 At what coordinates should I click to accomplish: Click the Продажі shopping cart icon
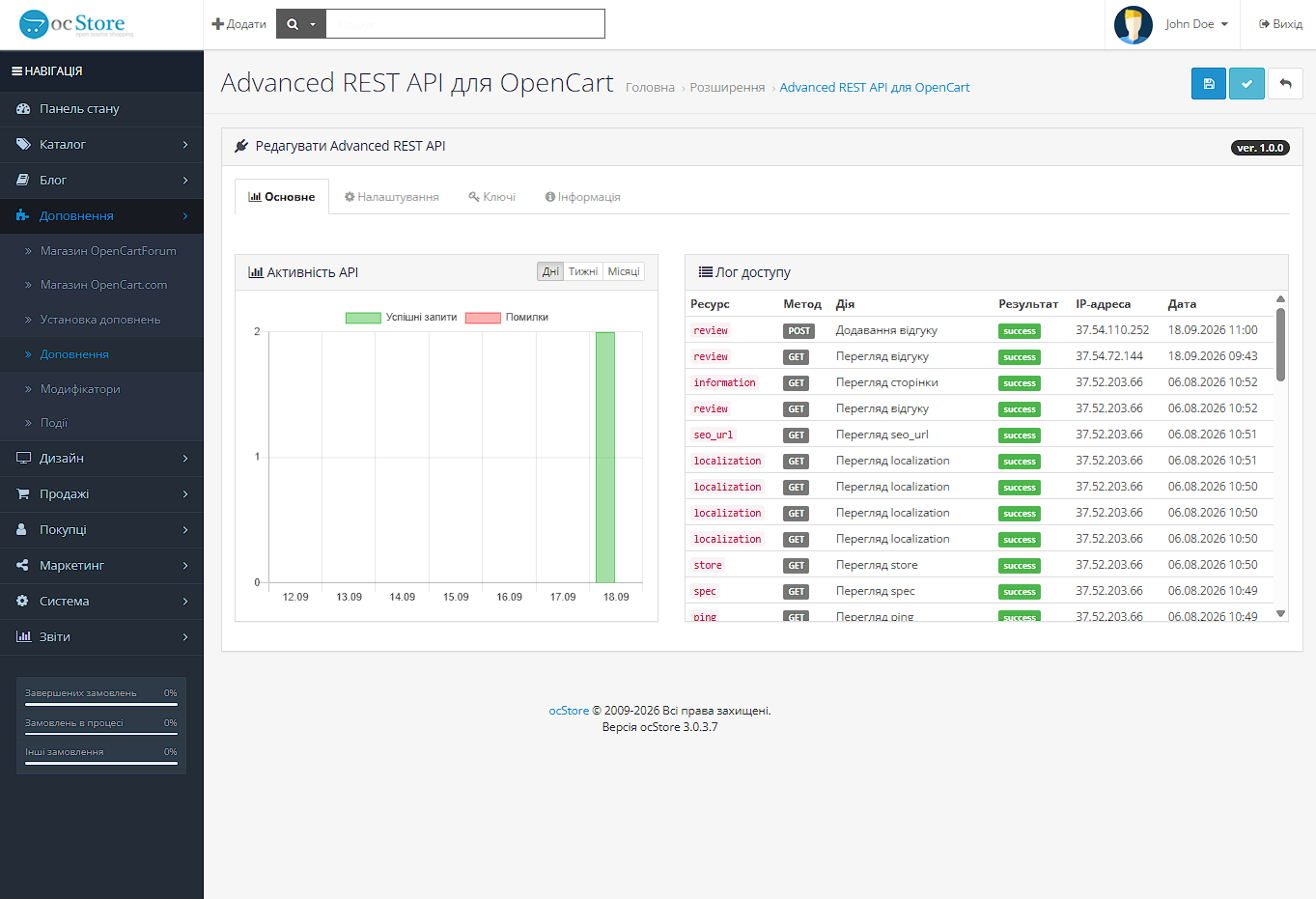click(23, 494)
